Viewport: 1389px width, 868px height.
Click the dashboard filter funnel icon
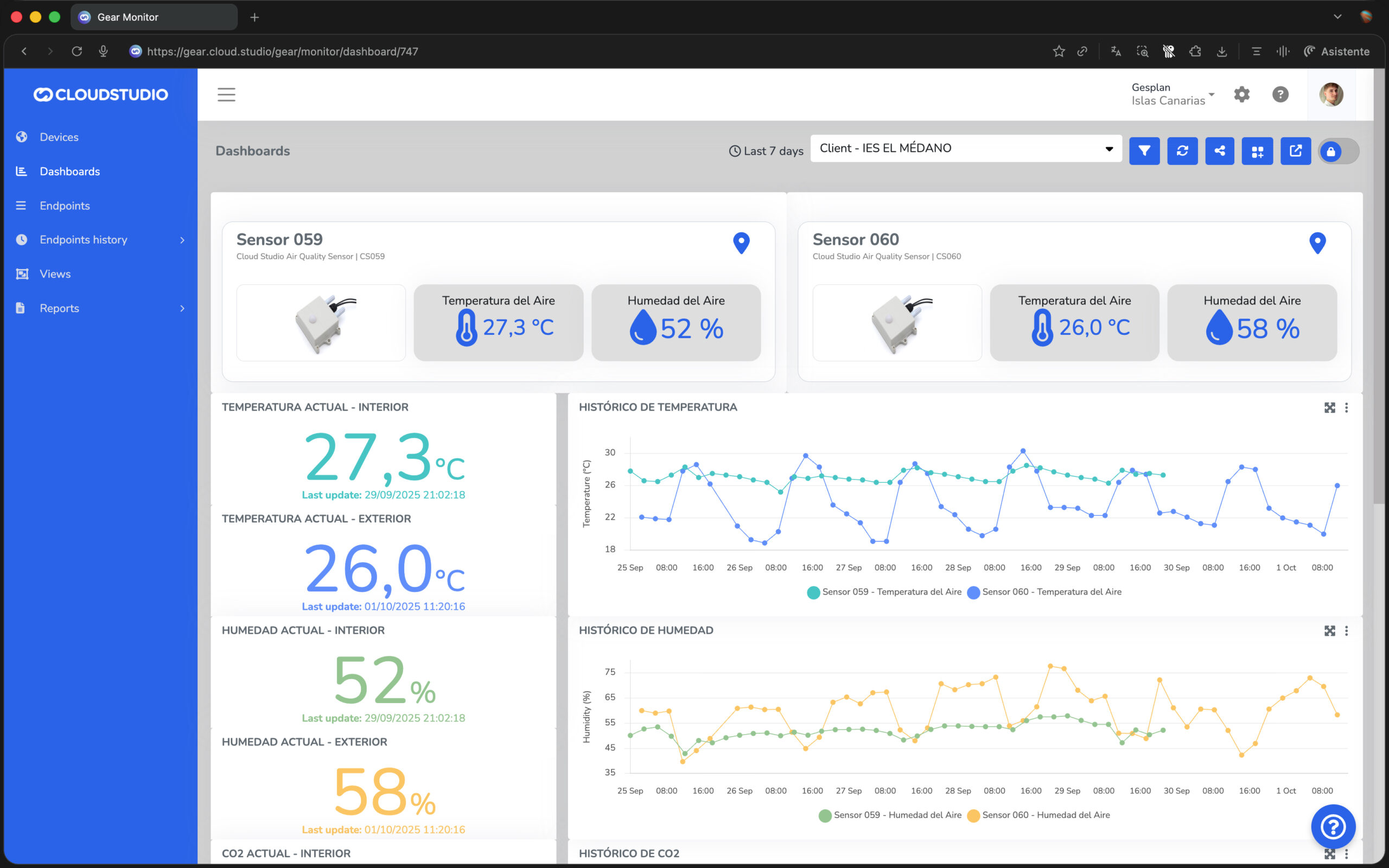[1144, 151]
